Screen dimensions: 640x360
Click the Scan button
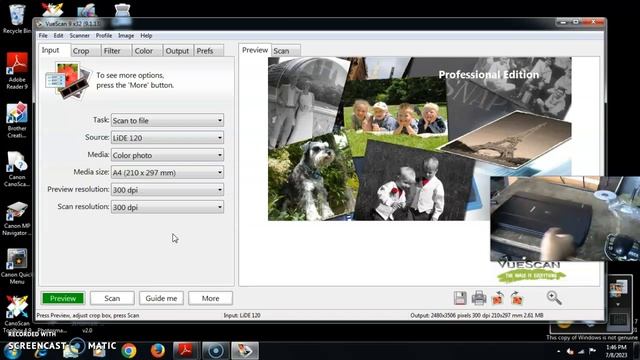coord(112,298)
